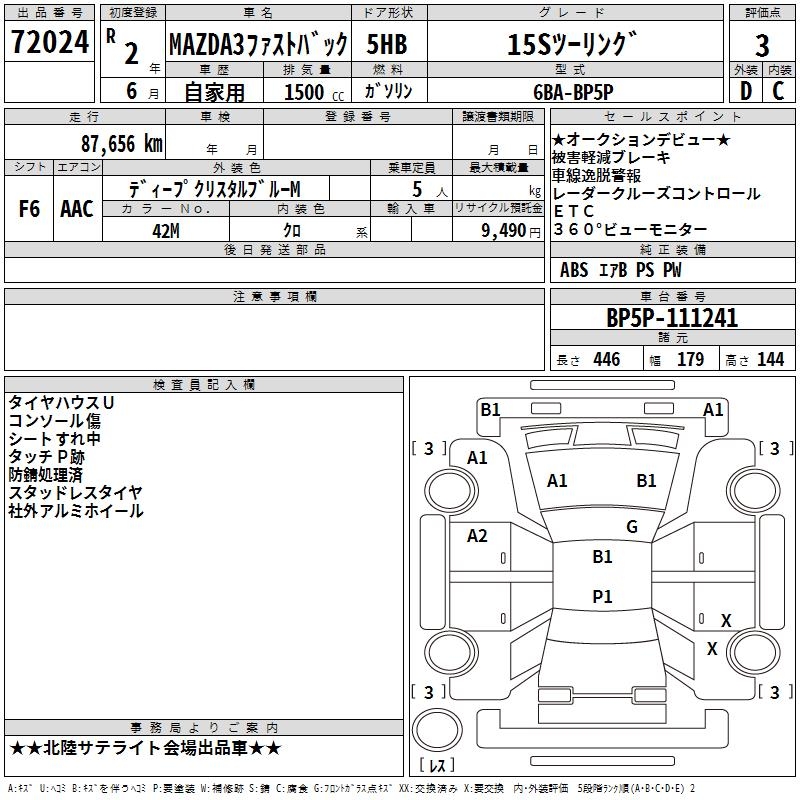The image size is (800, 800).
Task: Click inspector note スタッドレスタイヤ
Action: [x=75, y=493]
